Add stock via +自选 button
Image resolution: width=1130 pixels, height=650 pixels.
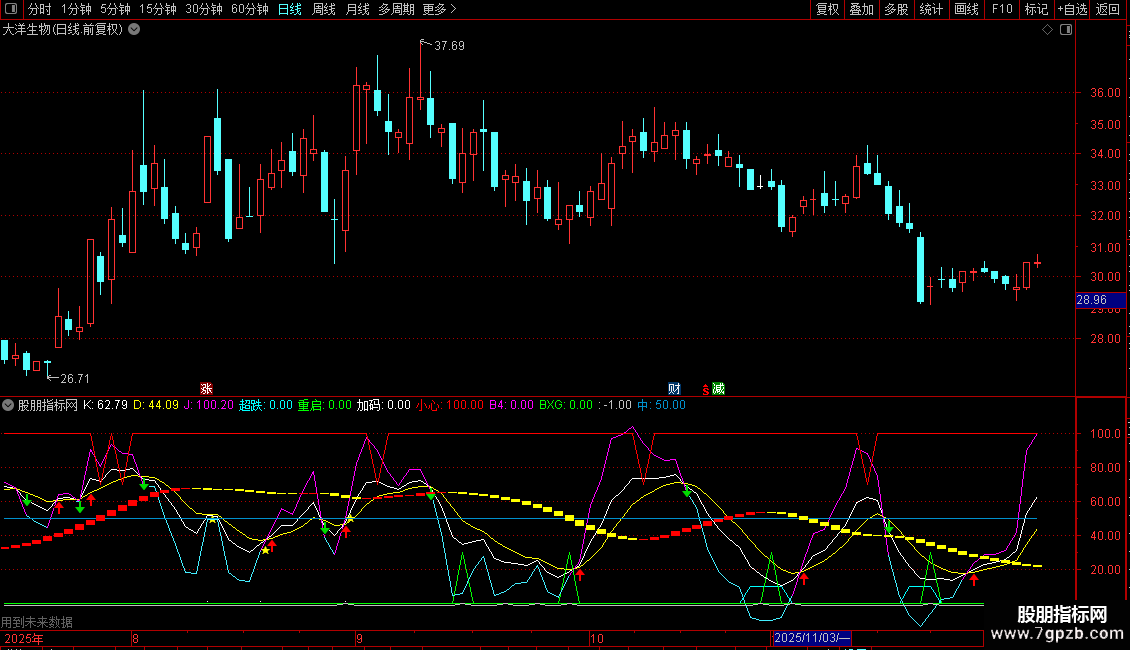click(x=1071, y=10)
